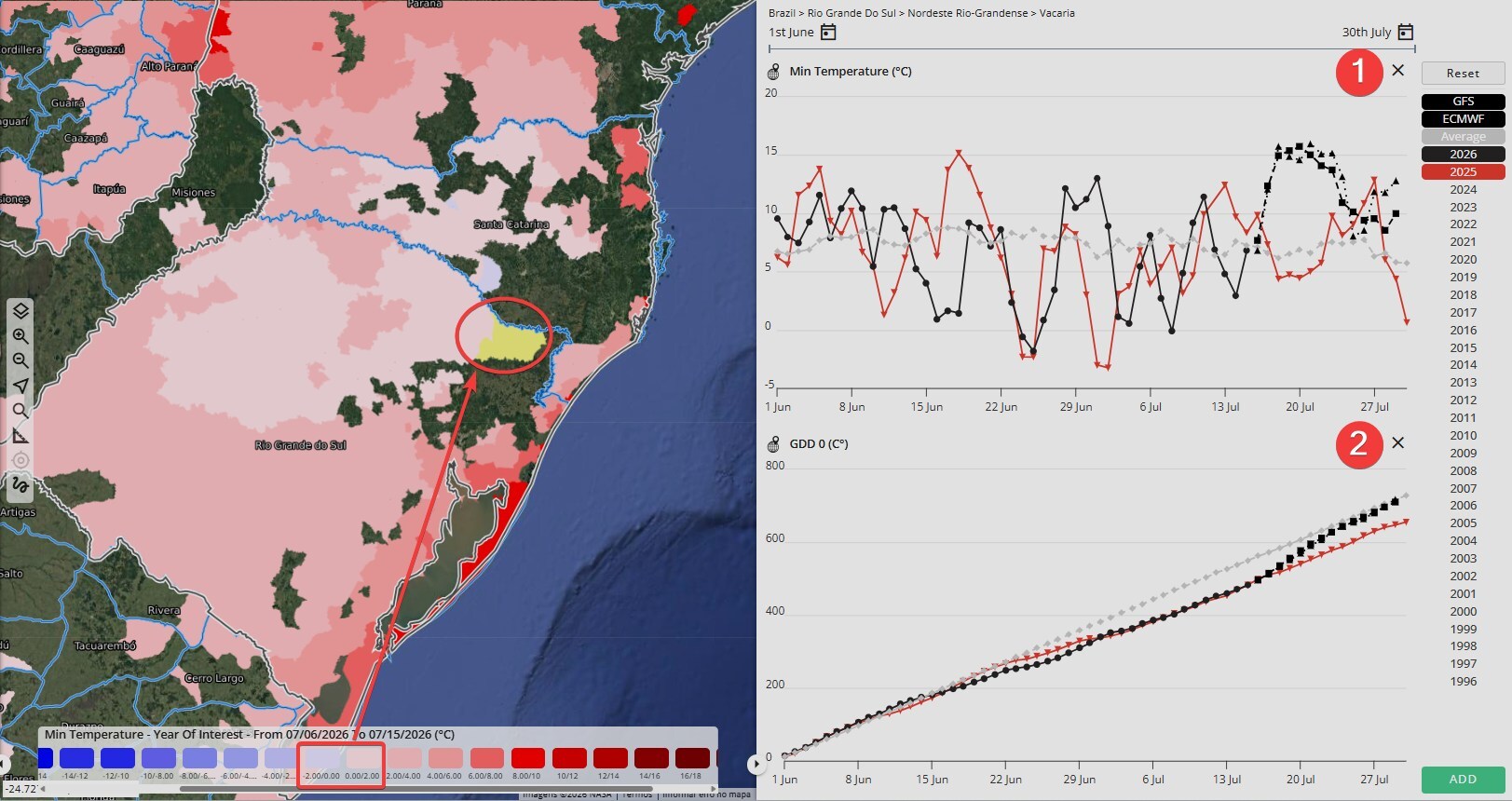Click Rio Grande Do Sul breadcrumb

851,13
